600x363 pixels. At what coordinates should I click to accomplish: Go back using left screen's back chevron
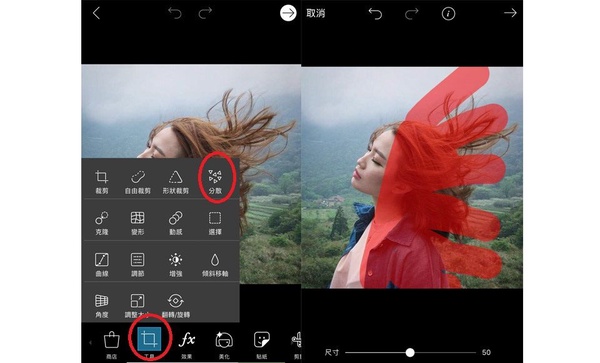pos(96,13)
